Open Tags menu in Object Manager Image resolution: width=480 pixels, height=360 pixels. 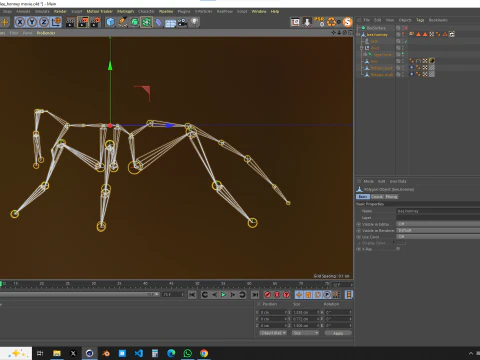[x=420, y=20]
